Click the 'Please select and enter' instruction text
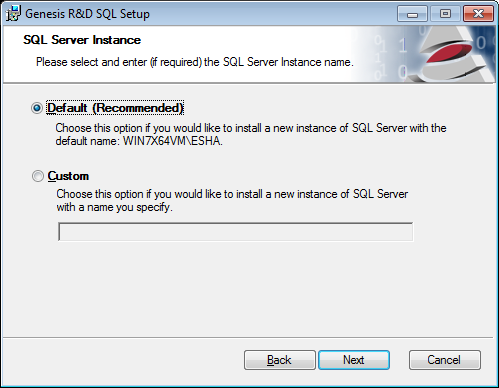This screenshot has width=499, height=388. coord(195,62)
